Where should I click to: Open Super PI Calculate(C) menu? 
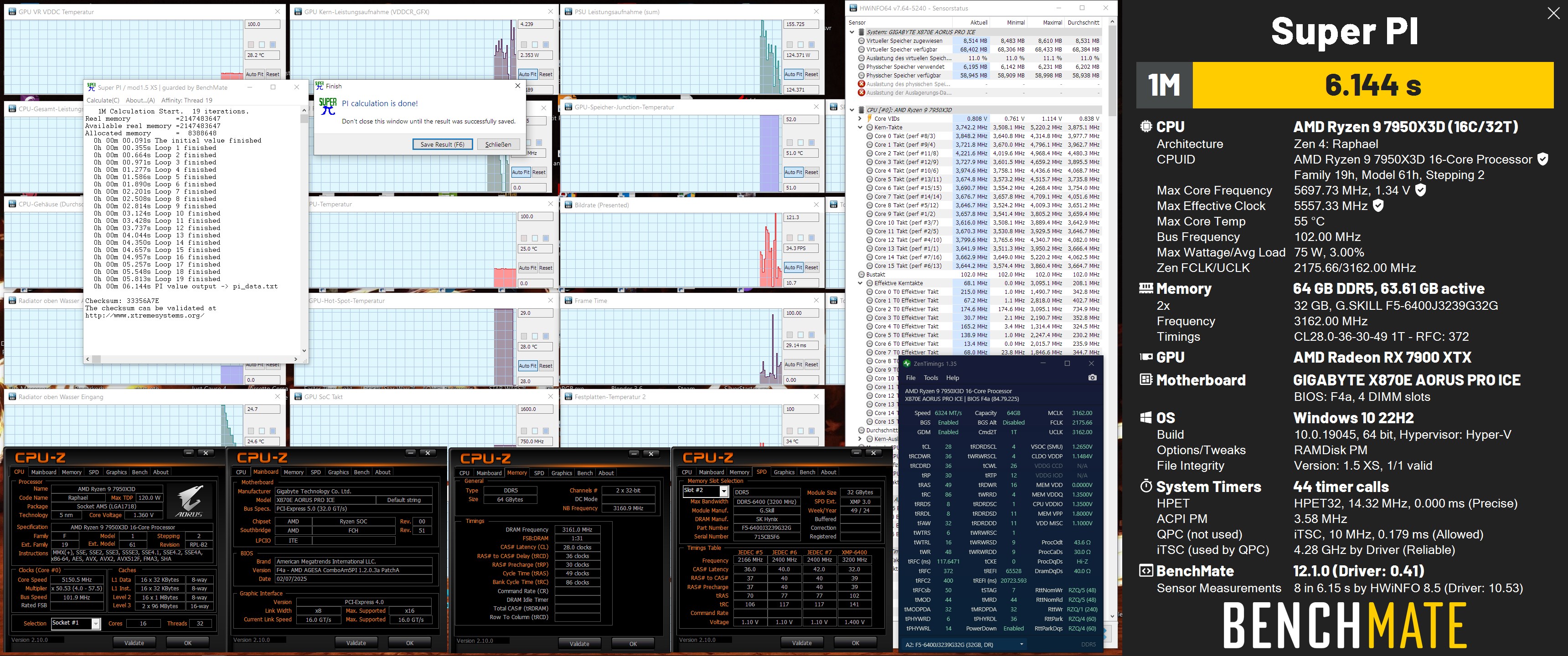(x=103, y=100)
